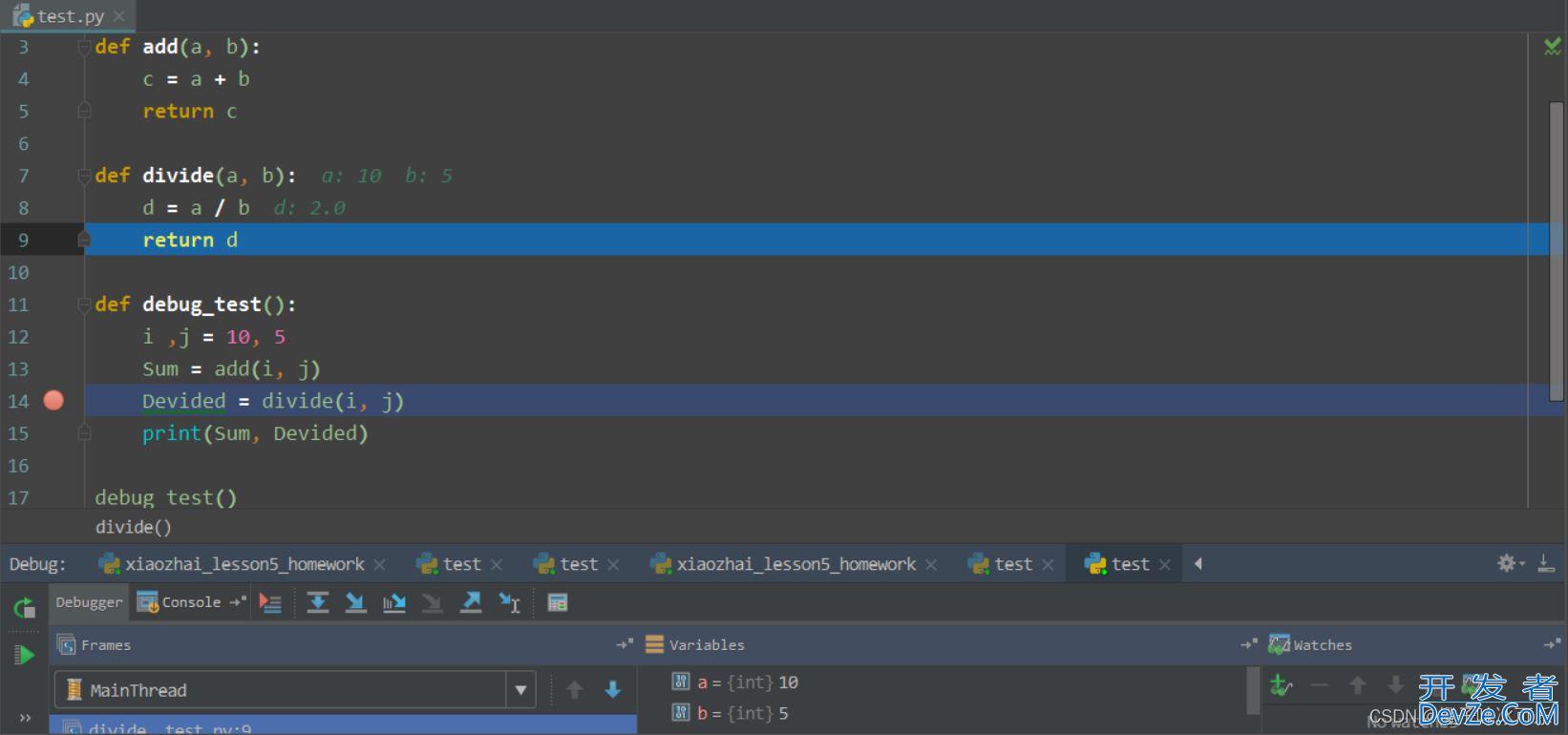Viewport: 1568px width, 735px height.
Task: Click variable a's int type icon
Action: click(x=681, y=682)
